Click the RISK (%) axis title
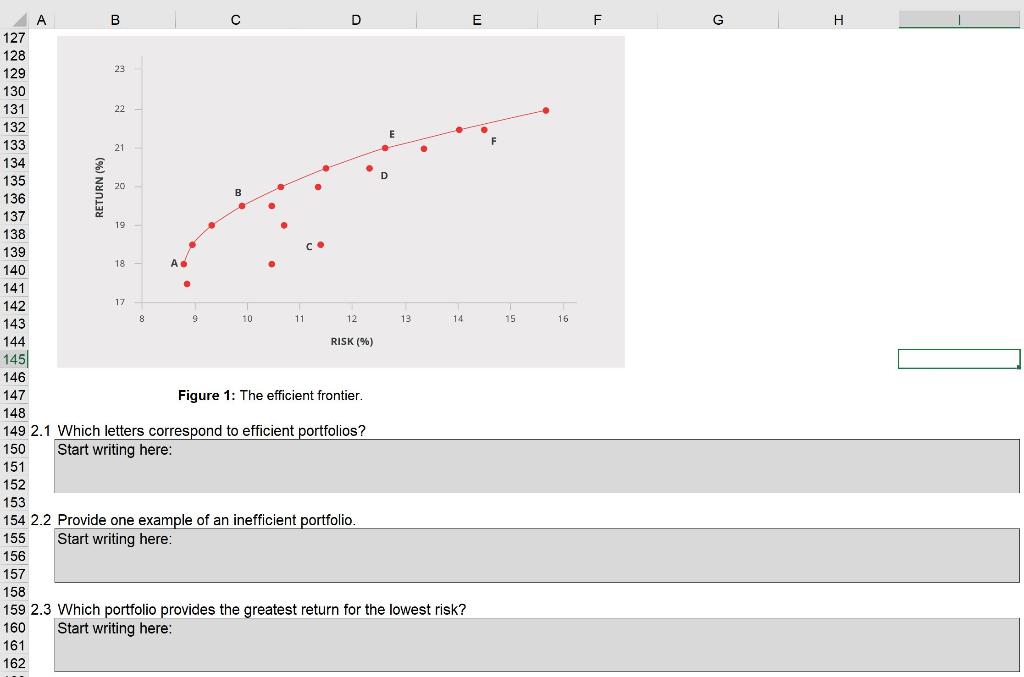The height and width of the screenshot is (677, 1024). coord(350,341)
